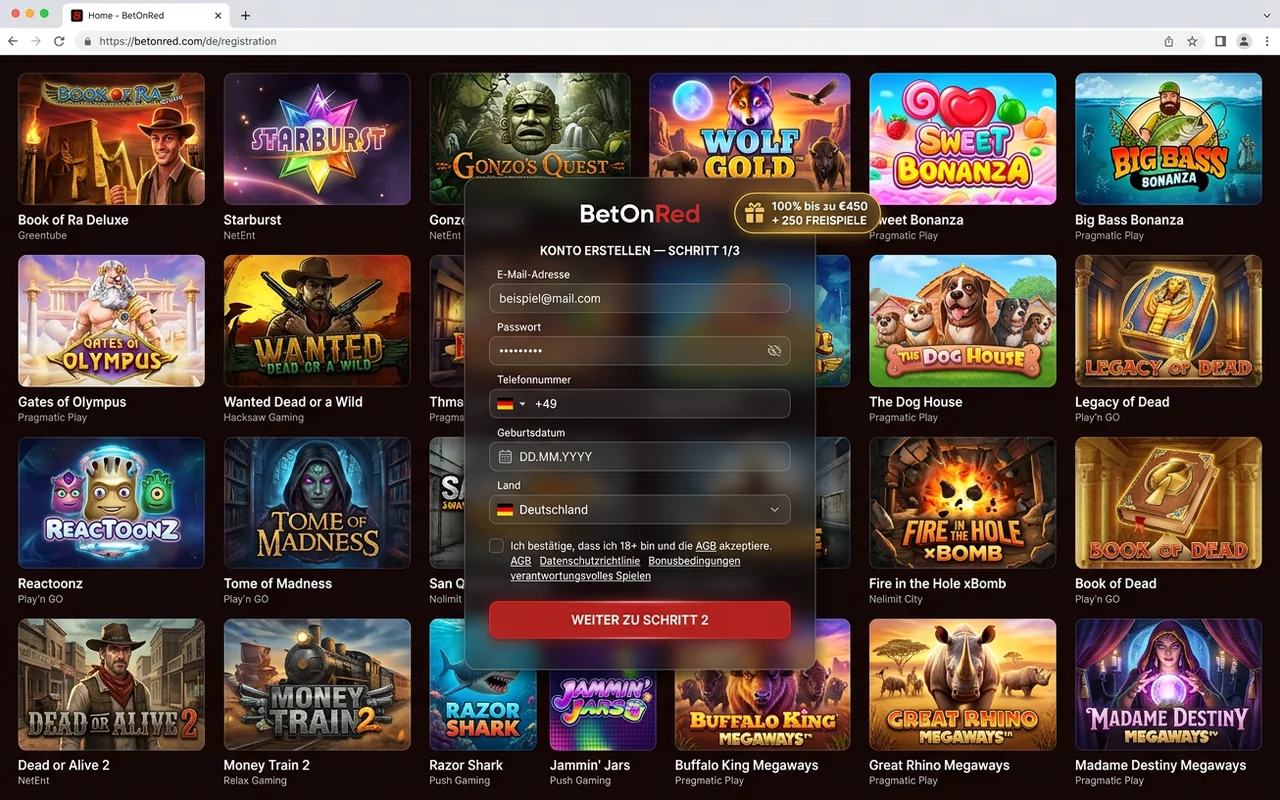Click the Great Rhino Megaways title text
This screenshot has width=1280, height=800.
tap(939, 766)
